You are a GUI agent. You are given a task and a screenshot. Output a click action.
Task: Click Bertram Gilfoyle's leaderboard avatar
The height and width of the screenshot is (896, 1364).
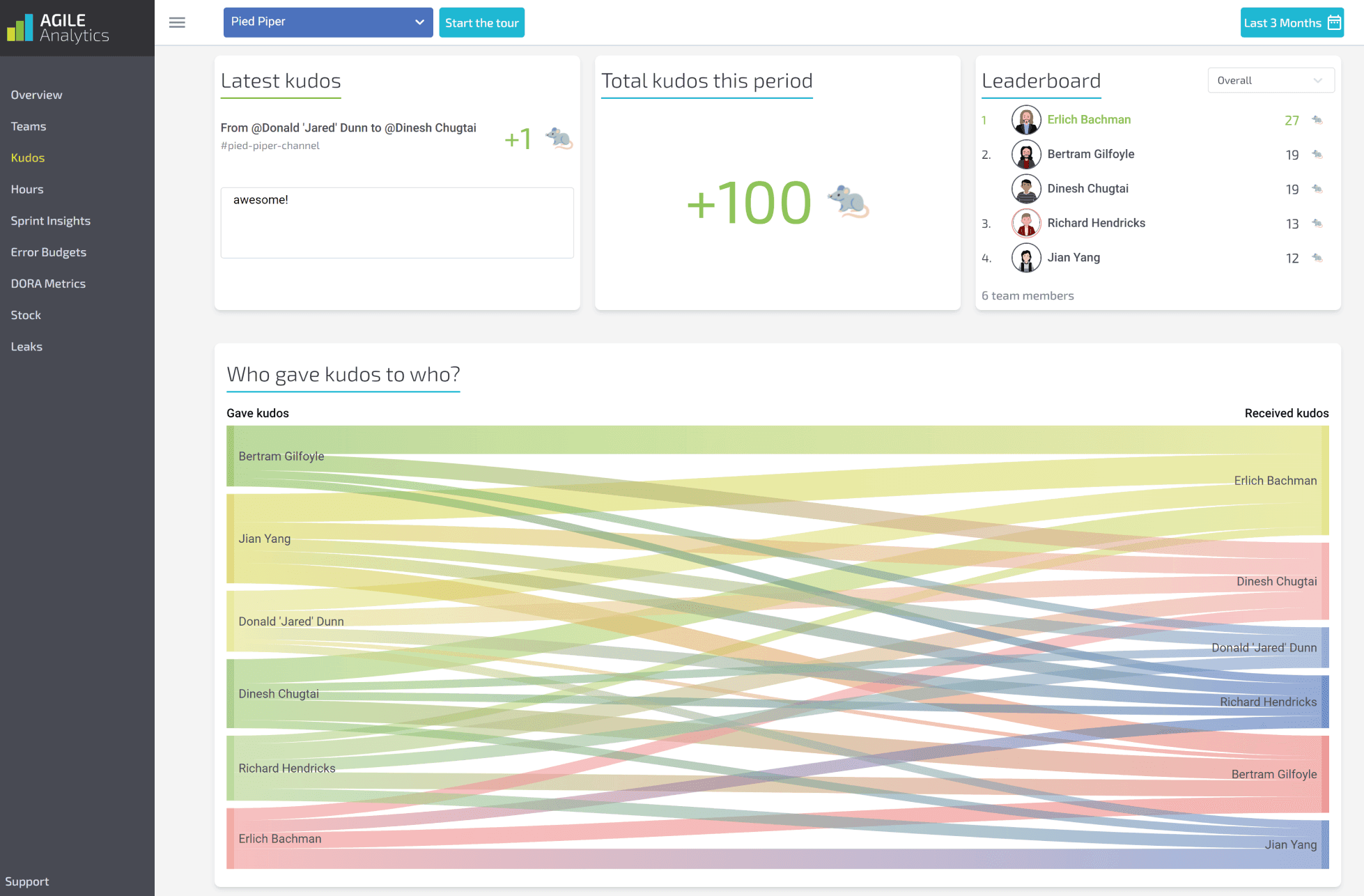1026,154
